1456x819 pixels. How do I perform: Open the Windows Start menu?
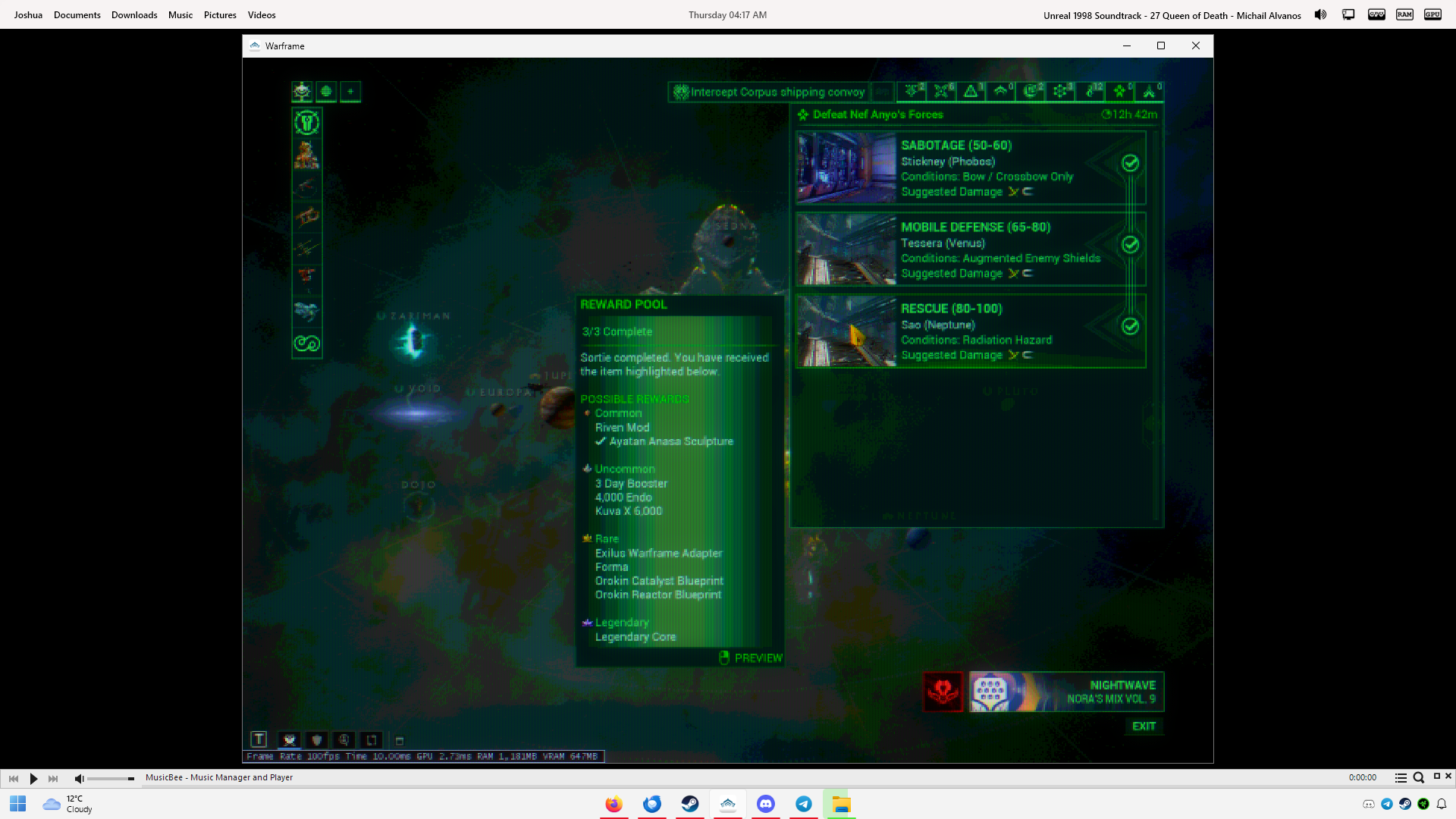click(x=18, y=804)
